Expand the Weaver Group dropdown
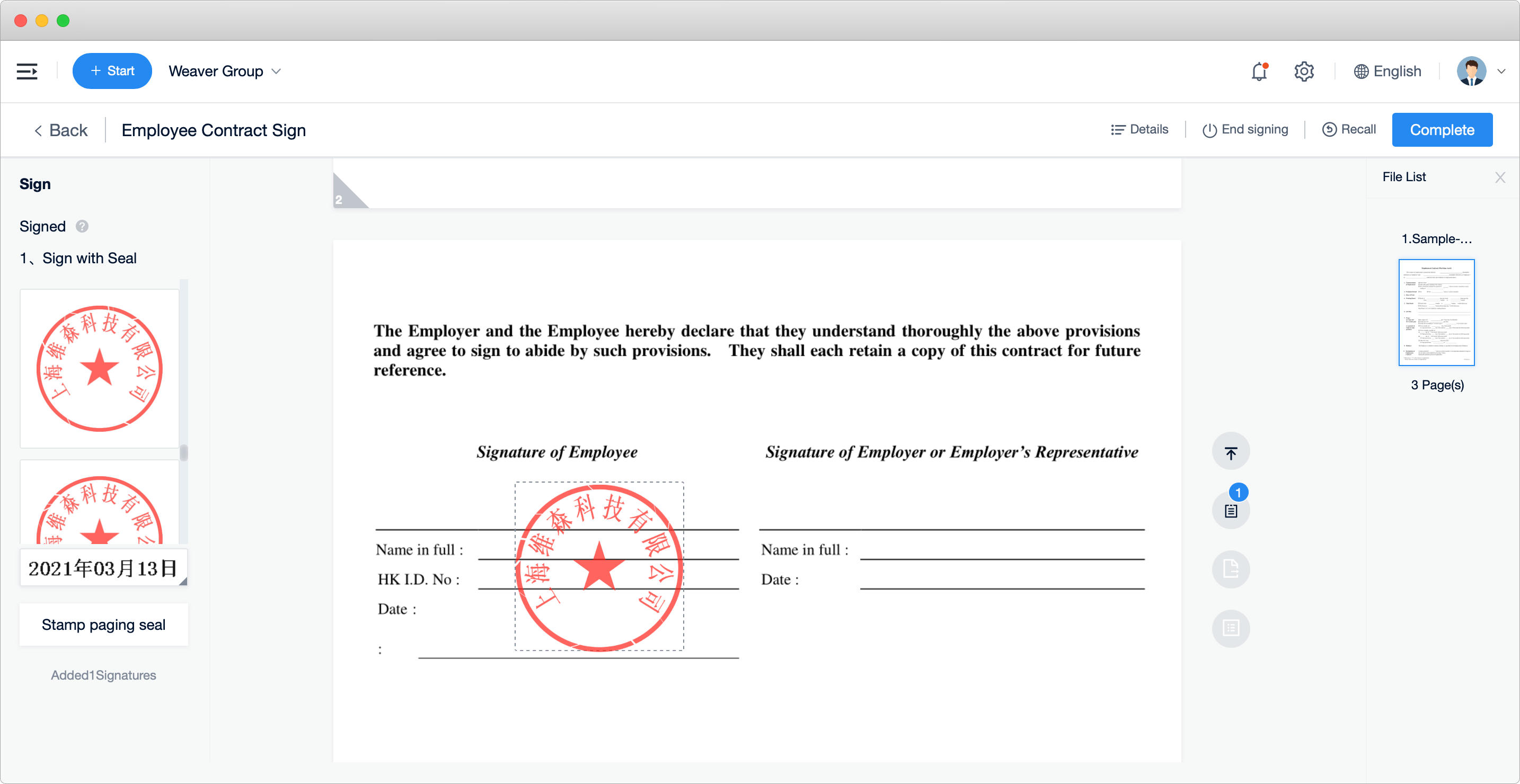This screenshot has height=784, width=1520. click(x=224, y=72)
